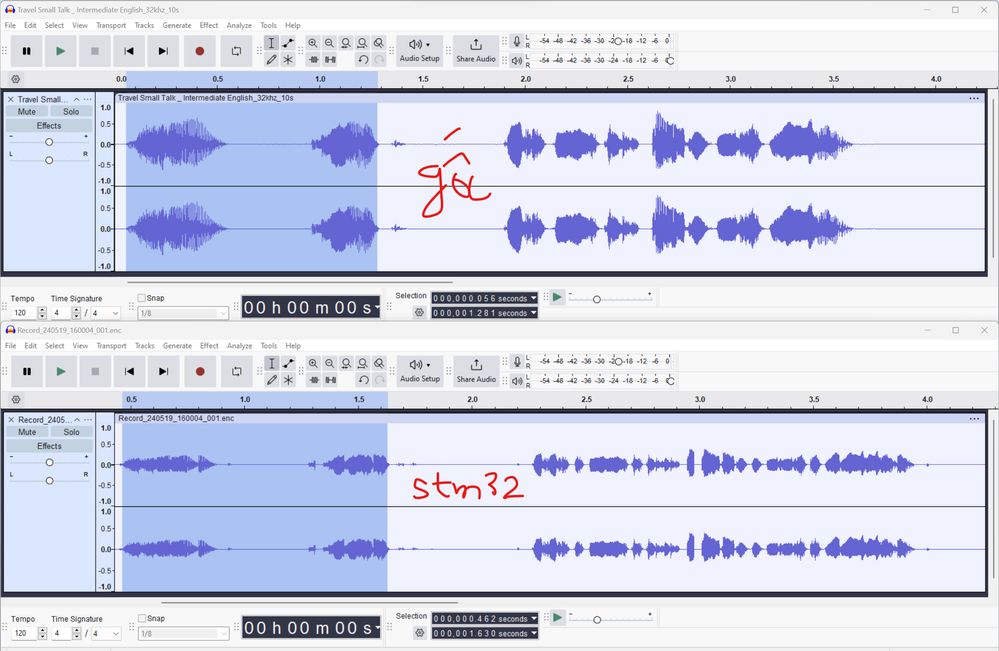Open the Transport menu in the Travel window
Viewport: 999px width, 651px height.
point(111,25)
